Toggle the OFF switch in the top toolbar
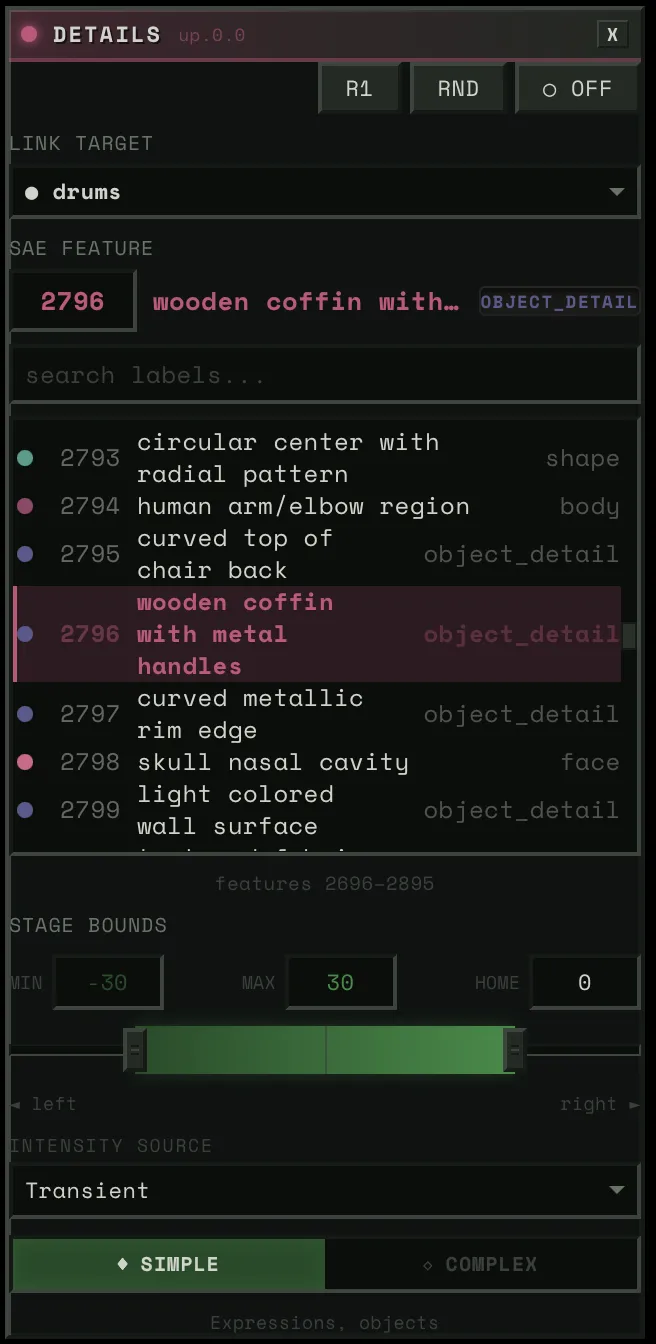The height and width of the screenshot is (1344, 656). (577, 87)
